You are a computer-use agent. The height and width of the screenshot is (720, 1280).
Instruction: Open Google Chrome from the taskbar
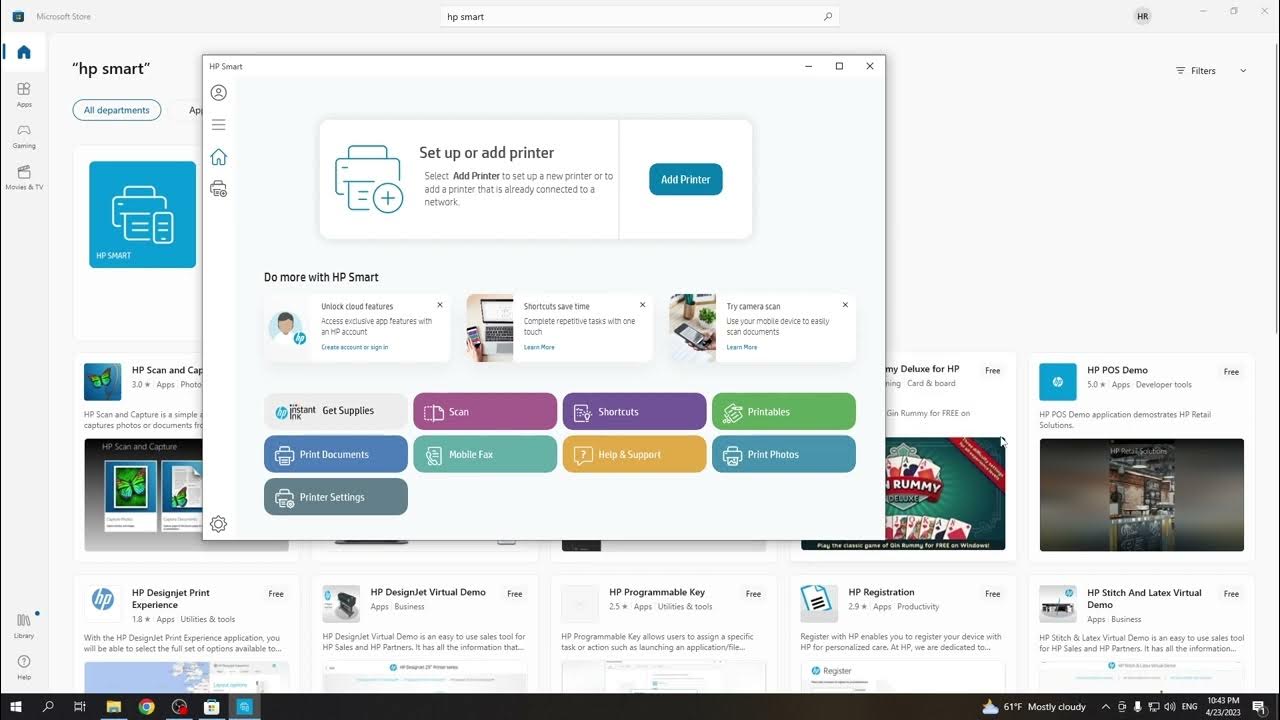tap(146, 706)
